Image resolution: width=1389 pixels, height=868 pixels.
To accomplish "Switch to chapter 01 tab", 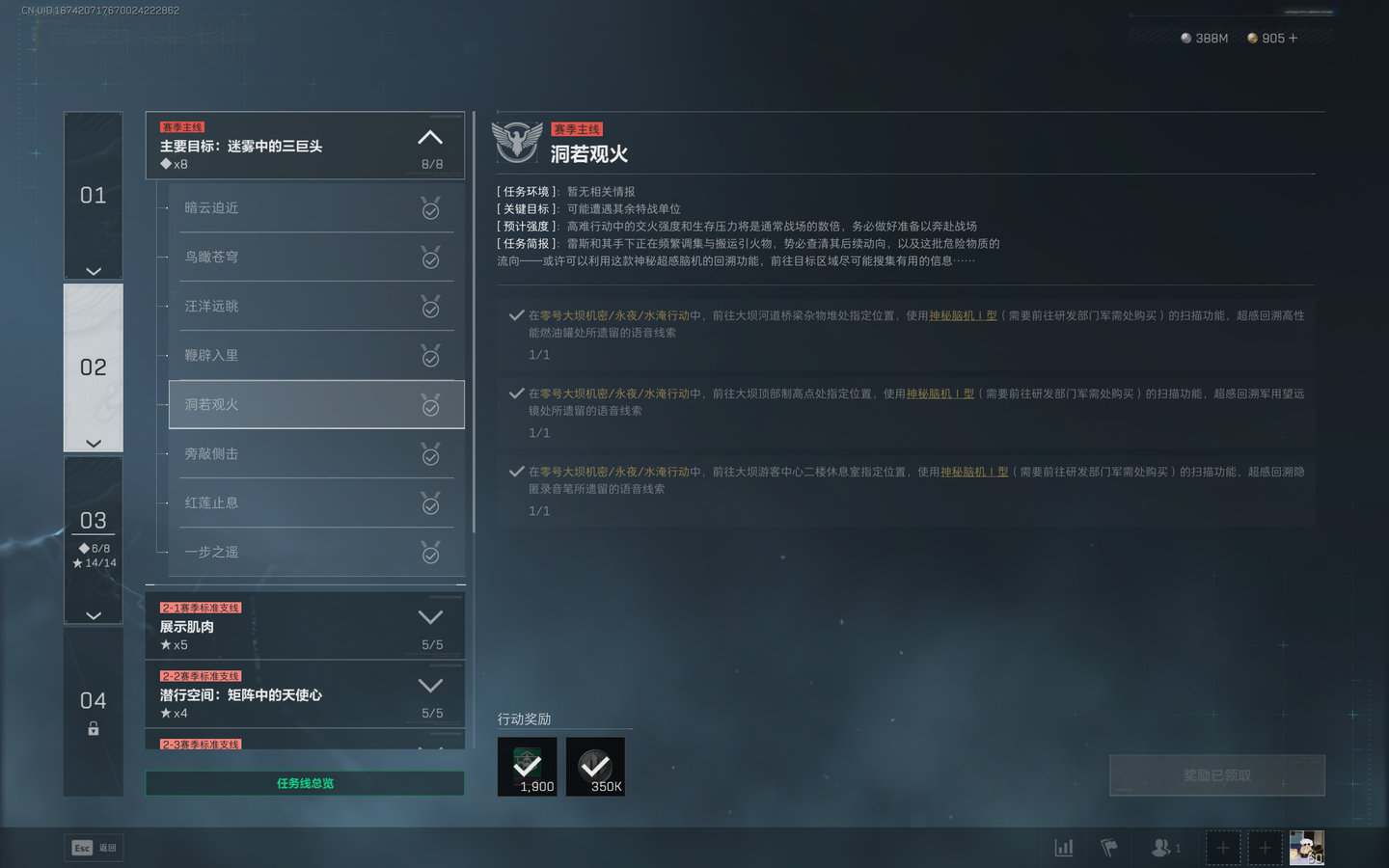I will point(94,196).
